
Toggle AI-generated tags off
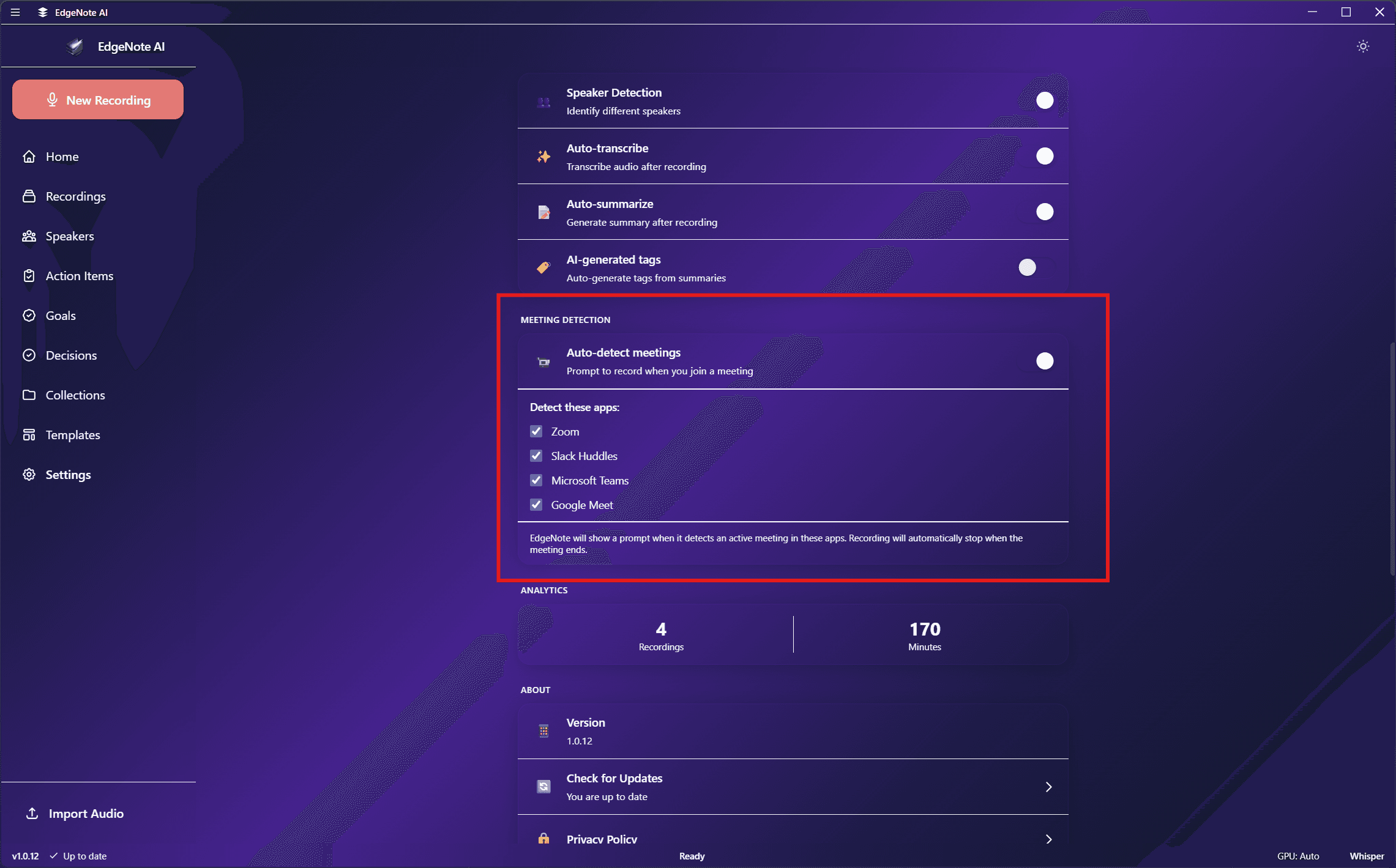coord(1027,267)
